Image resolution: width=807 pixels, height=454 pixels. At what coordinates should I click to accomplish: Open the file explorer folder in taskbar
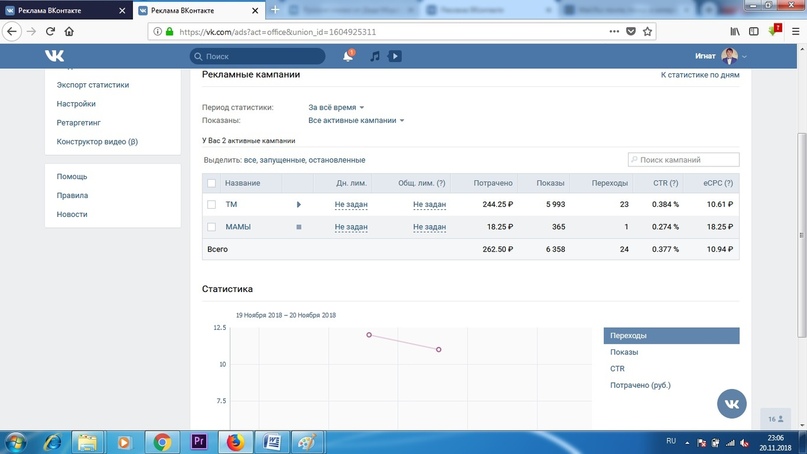pyautogui.click(x=87, y=442)
